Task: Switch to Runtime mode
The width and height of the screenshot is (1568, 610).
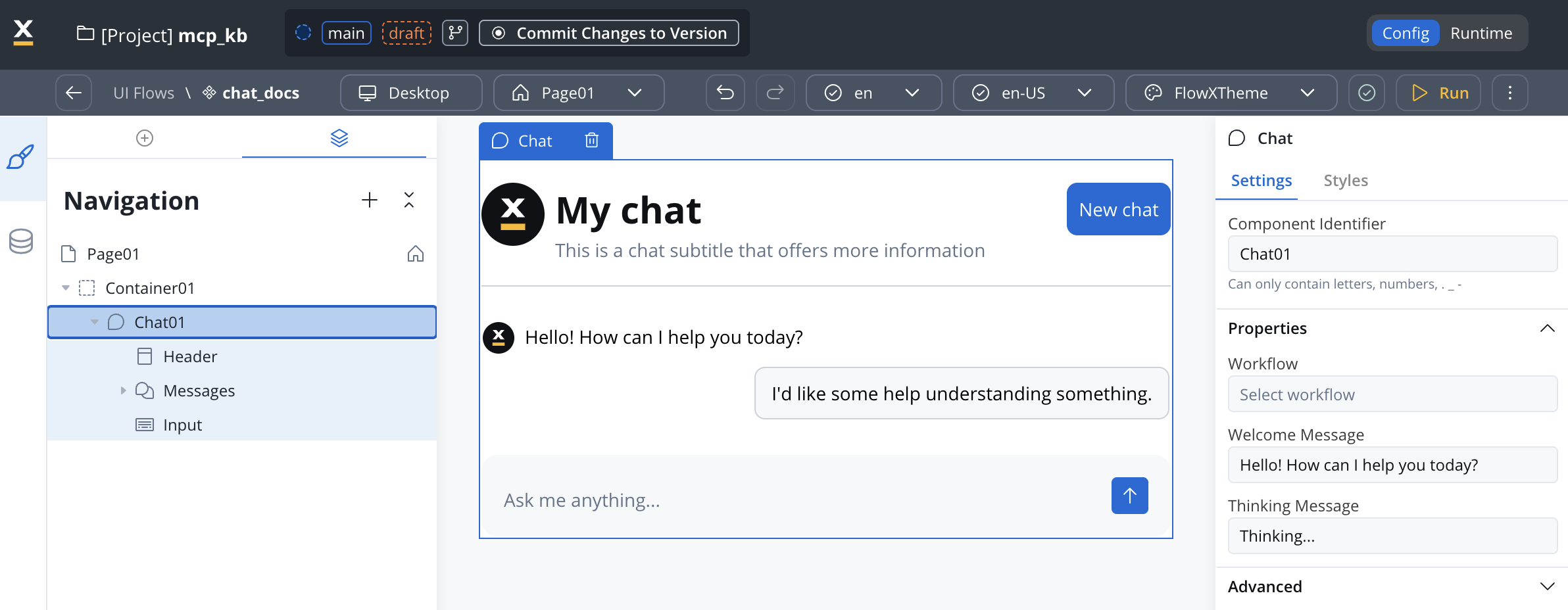Action: point(1481,33)
